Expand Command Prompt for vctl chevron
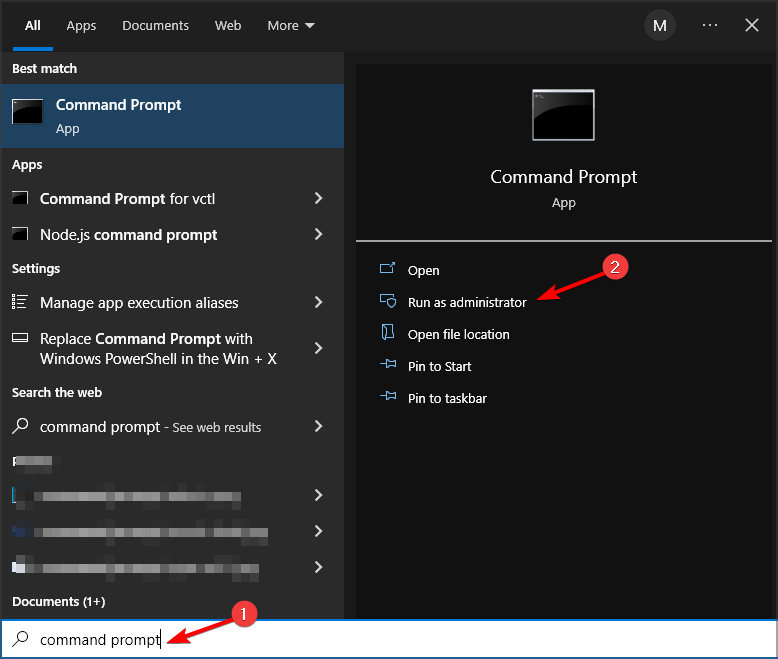This screenshot has height=659, width=778. 318,199
